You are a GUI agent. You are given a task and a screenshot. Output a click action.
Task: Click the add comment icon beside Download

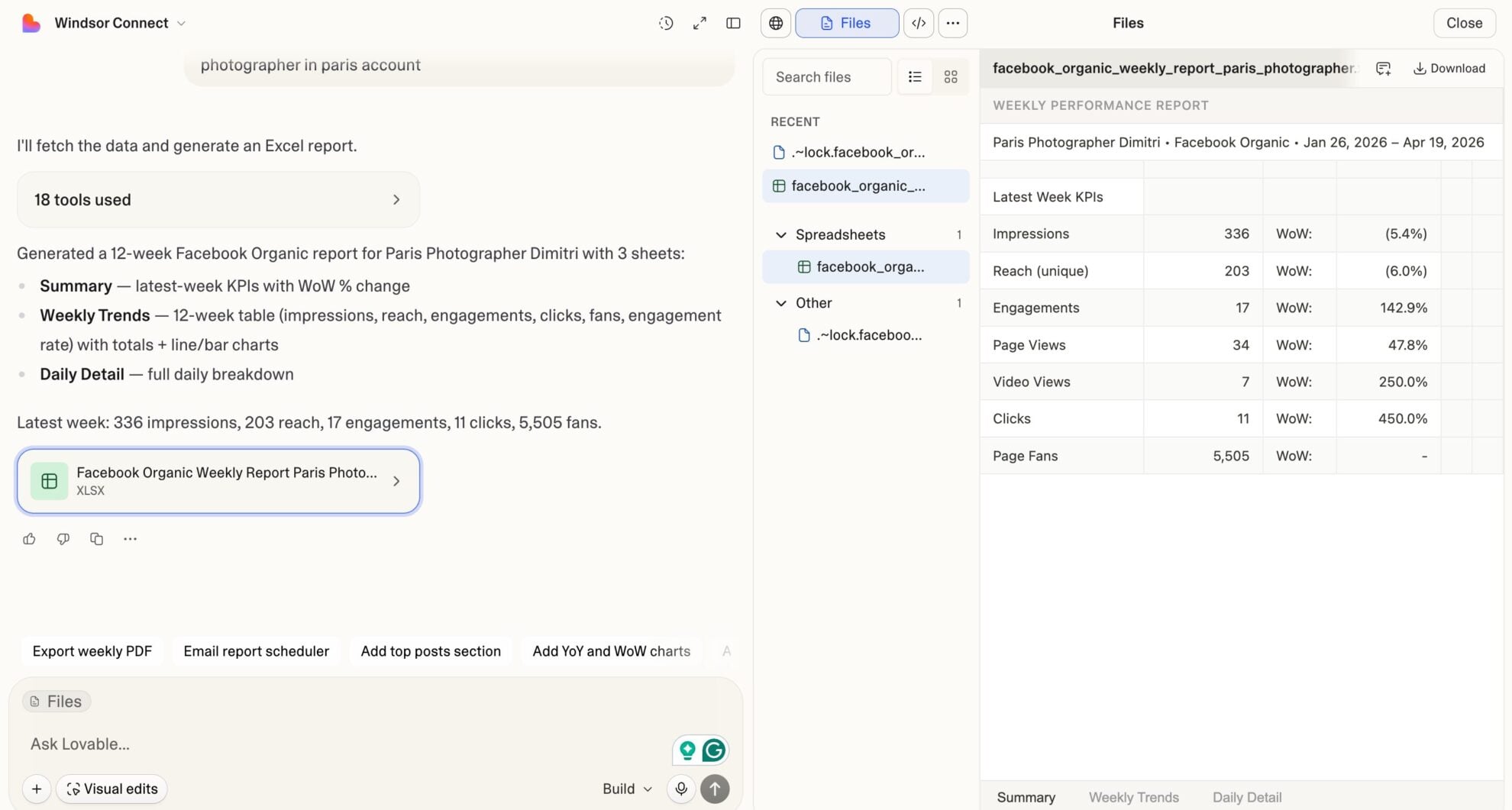click(x=1383, y=69)
